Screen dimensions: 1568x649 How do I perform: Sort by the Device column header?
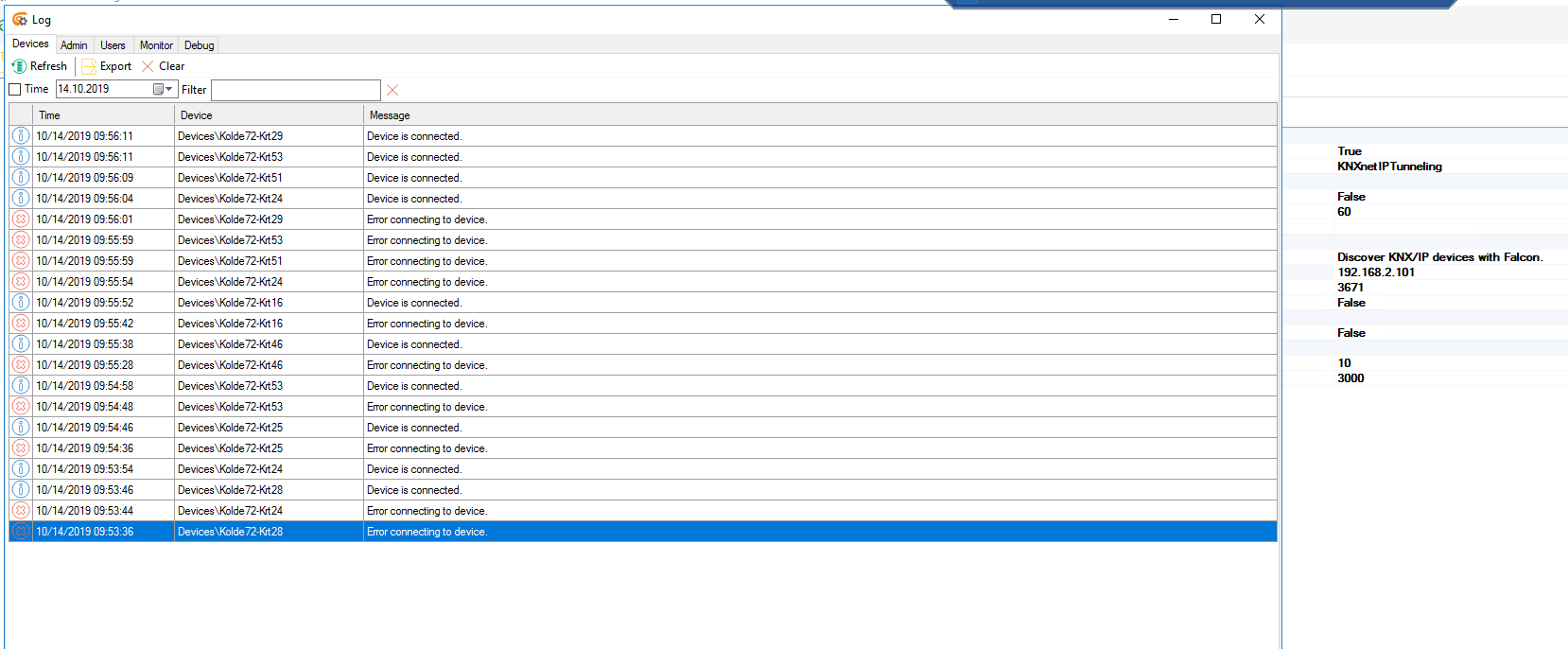point(269,115)
